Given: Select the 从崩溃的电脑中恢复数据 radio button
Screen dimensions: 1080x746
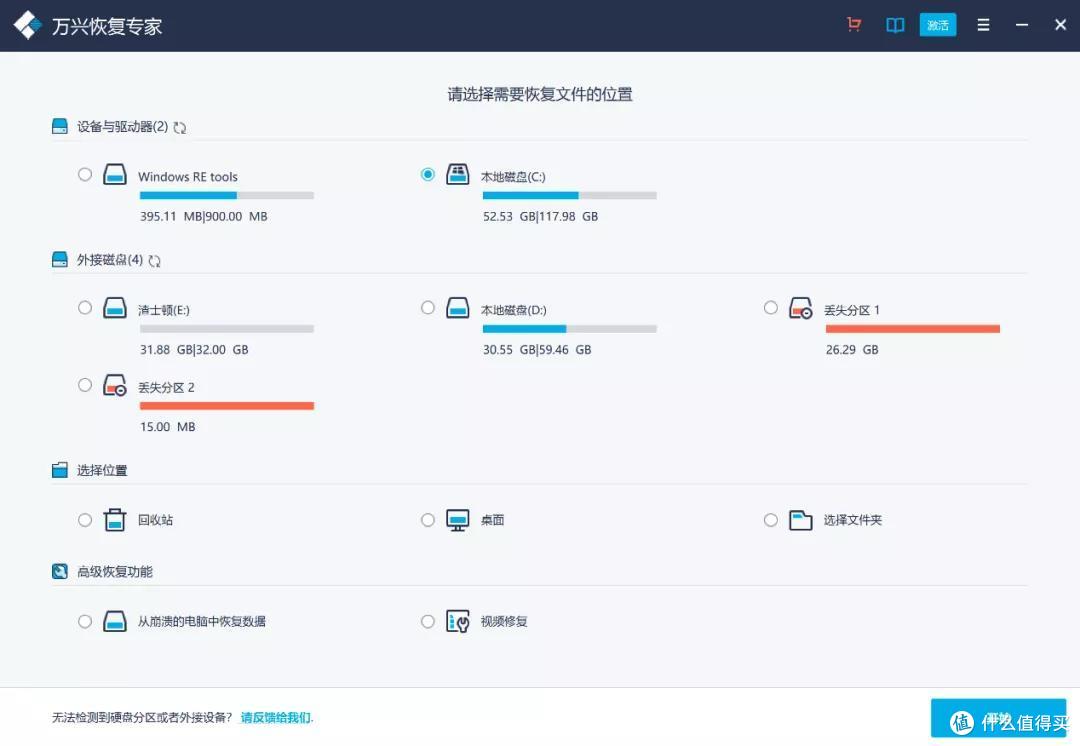Looking at the screenshot, I should [85, 621].
